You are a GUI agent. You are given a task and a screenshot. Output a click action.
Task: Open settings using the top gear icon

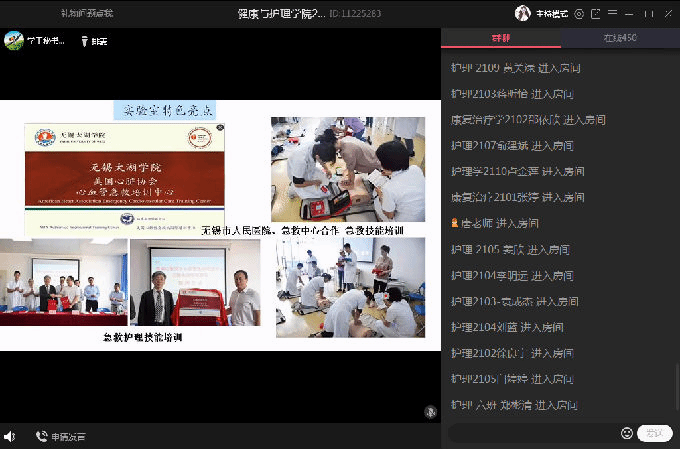578,13
